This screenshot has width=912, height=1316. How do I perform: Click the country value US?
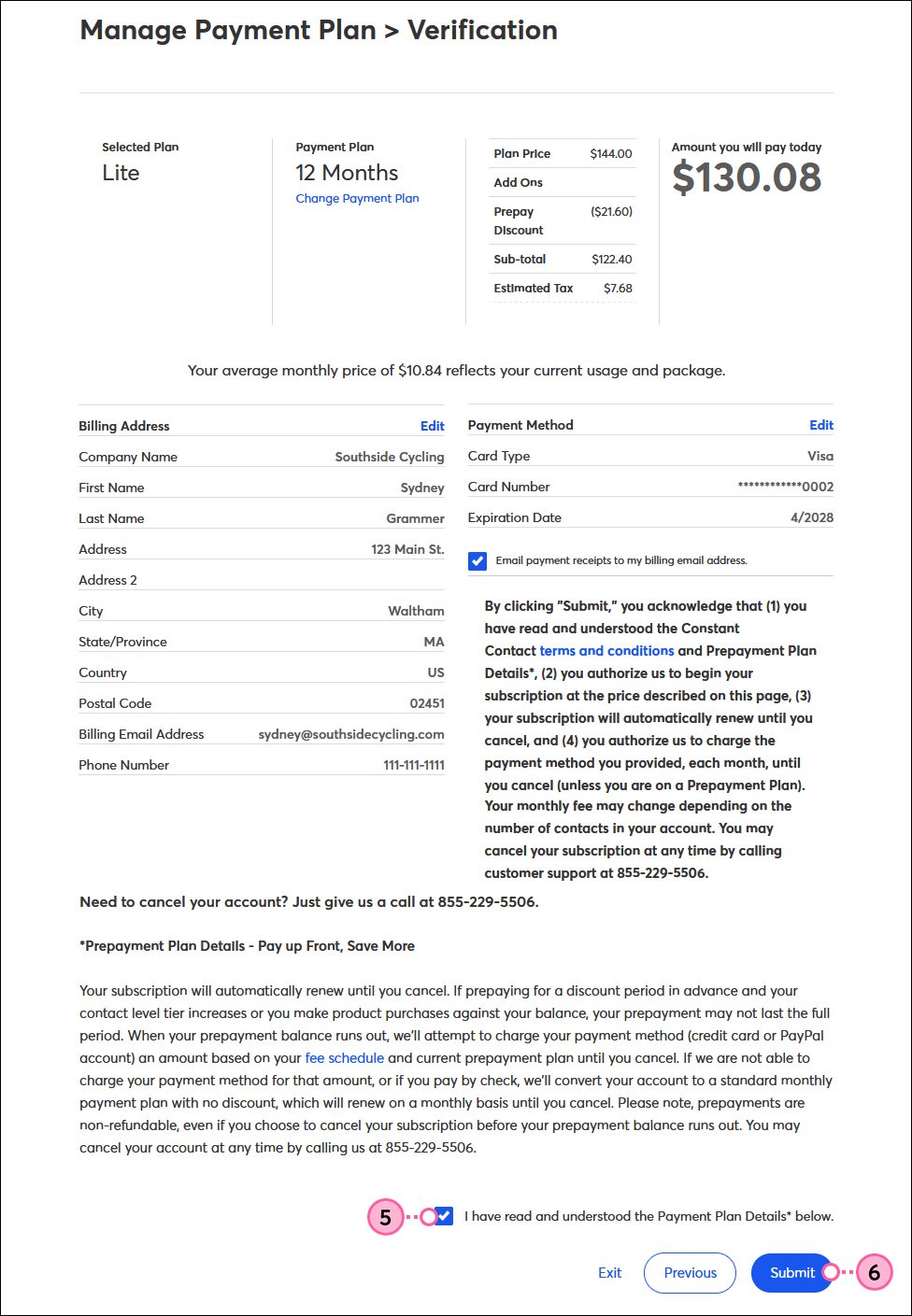436,672
